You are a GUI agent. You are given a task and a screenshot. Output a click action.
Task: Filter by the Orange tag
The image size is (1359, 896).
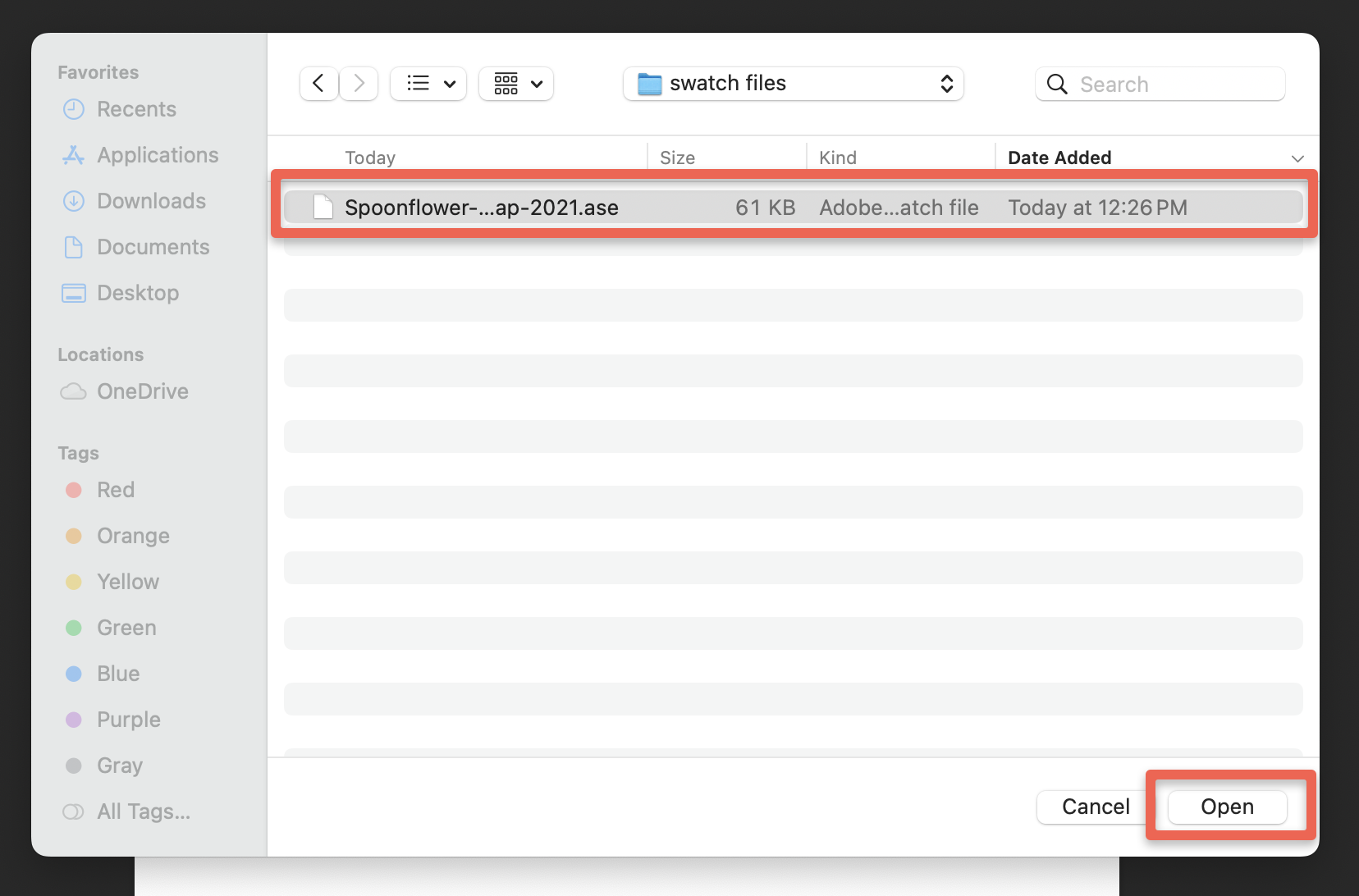(133, 536)
